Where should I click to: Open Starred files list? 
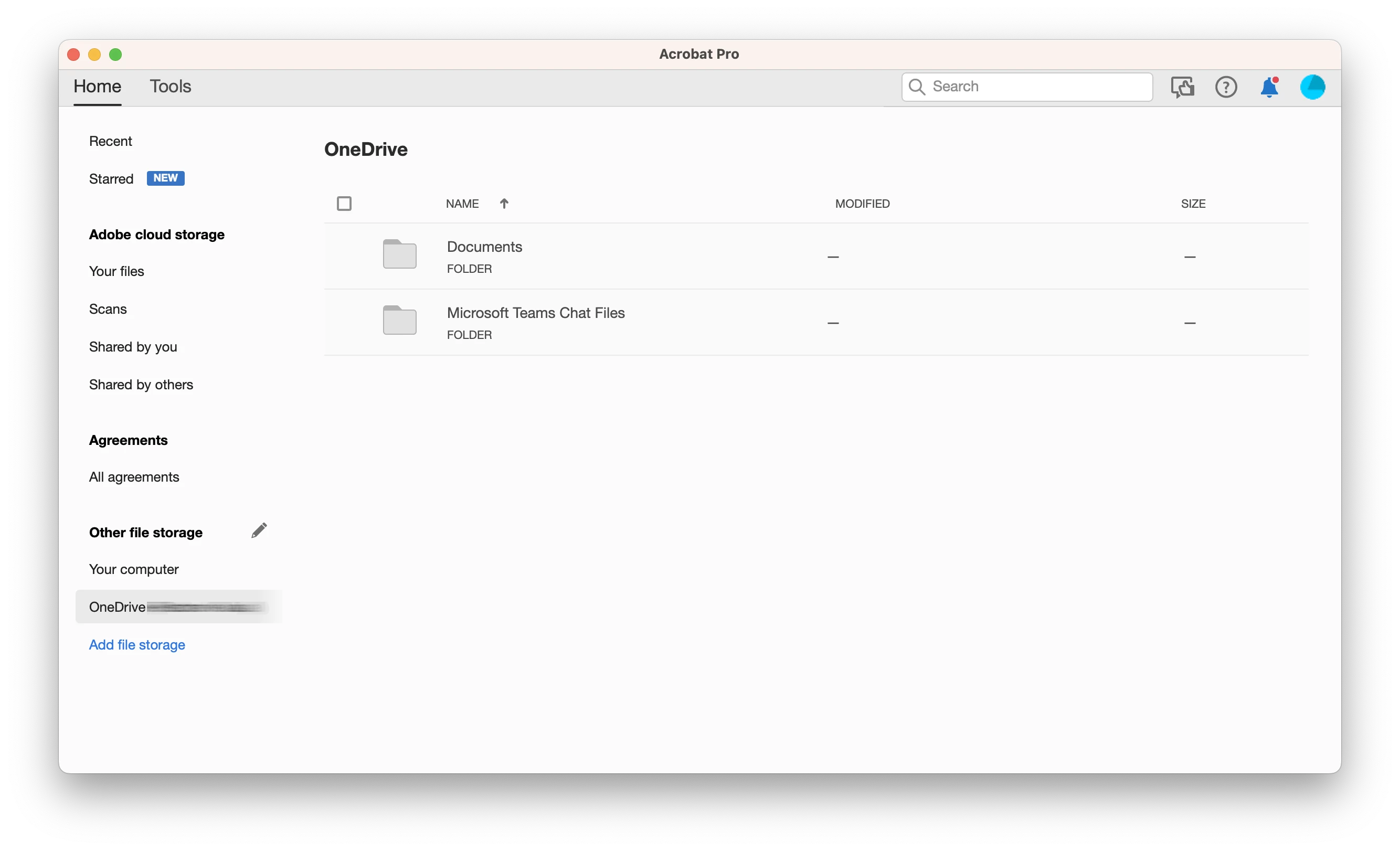pos(111,179)
